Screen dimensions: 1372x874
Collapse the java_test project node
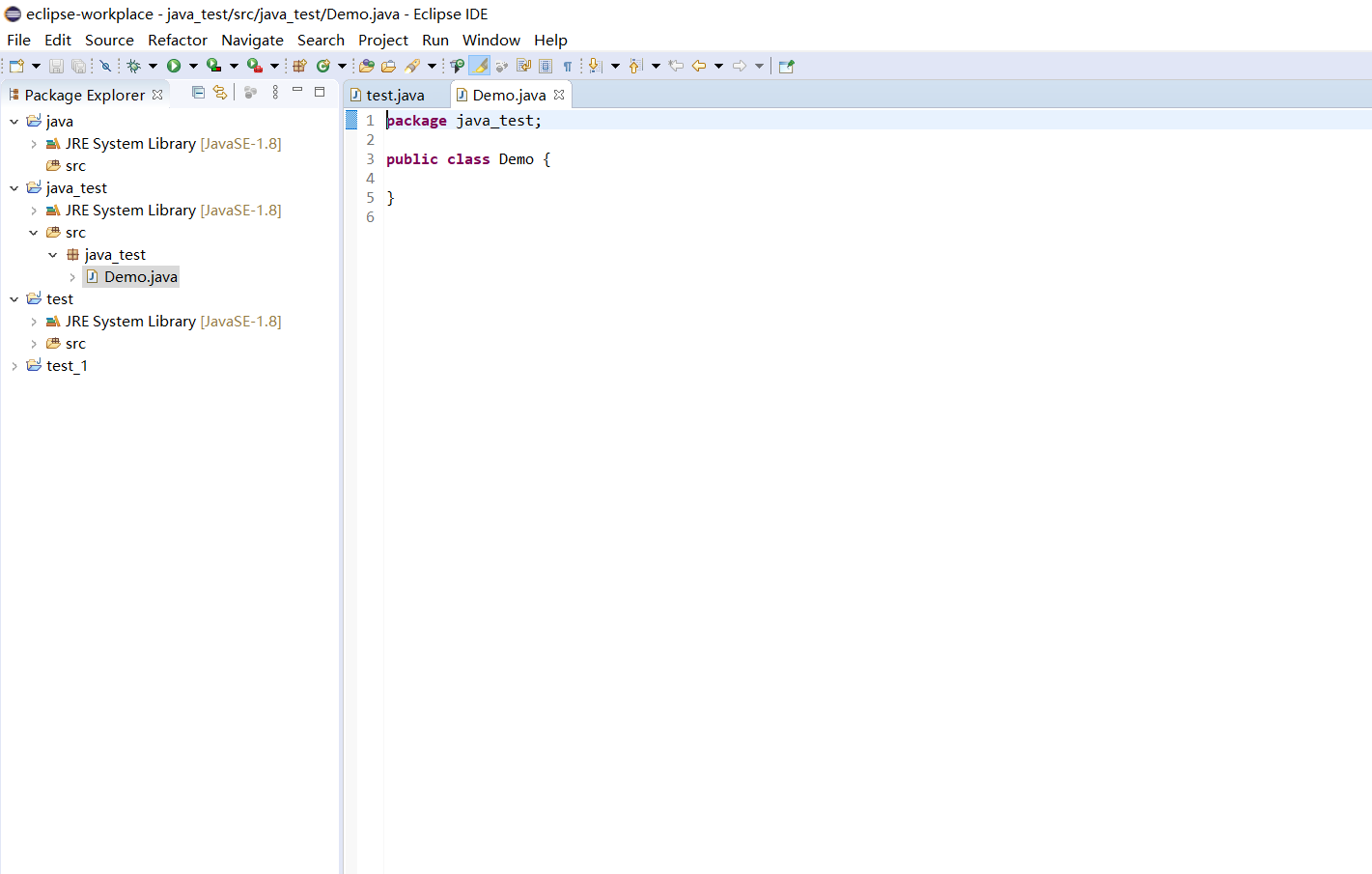[14, 187]
